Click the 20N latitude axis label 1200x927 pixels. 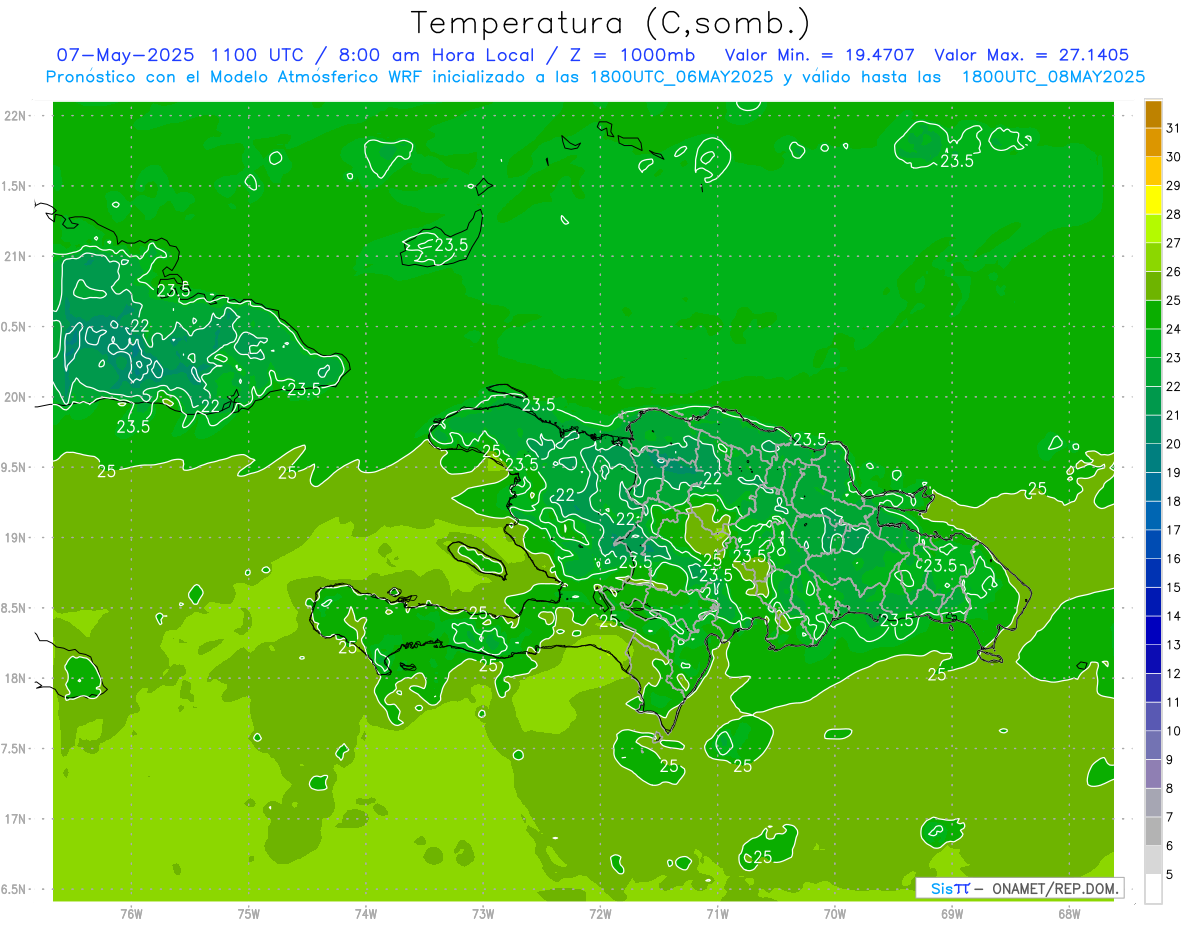pos(15,397)
